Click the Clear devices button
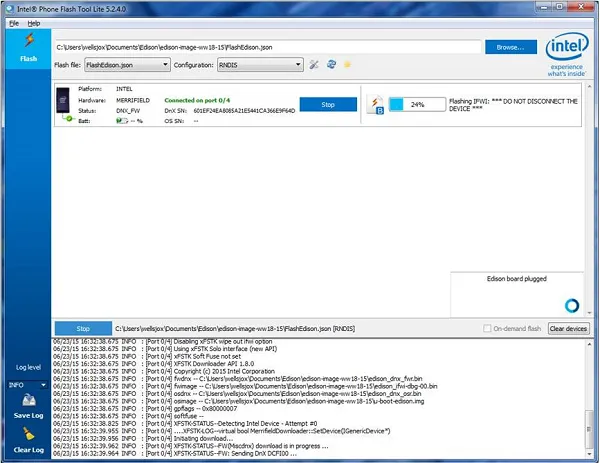Image resolution: width=600 pixels, height=463 pixels. 569,328
